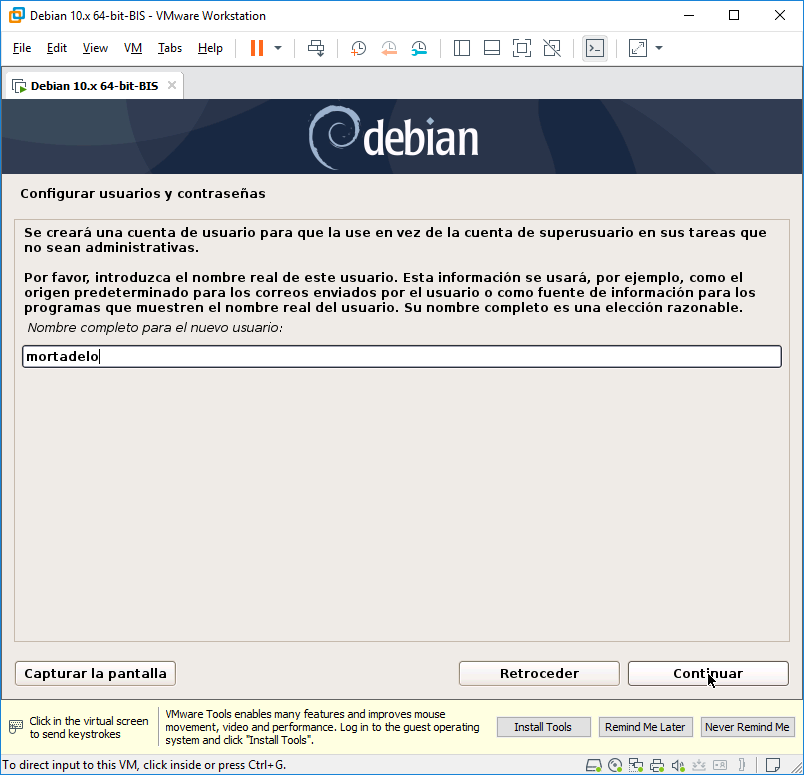This screenshot has height=775, width=804.
Task: Toggle the library sidebar view icon
Action: [x=461, y=48]
